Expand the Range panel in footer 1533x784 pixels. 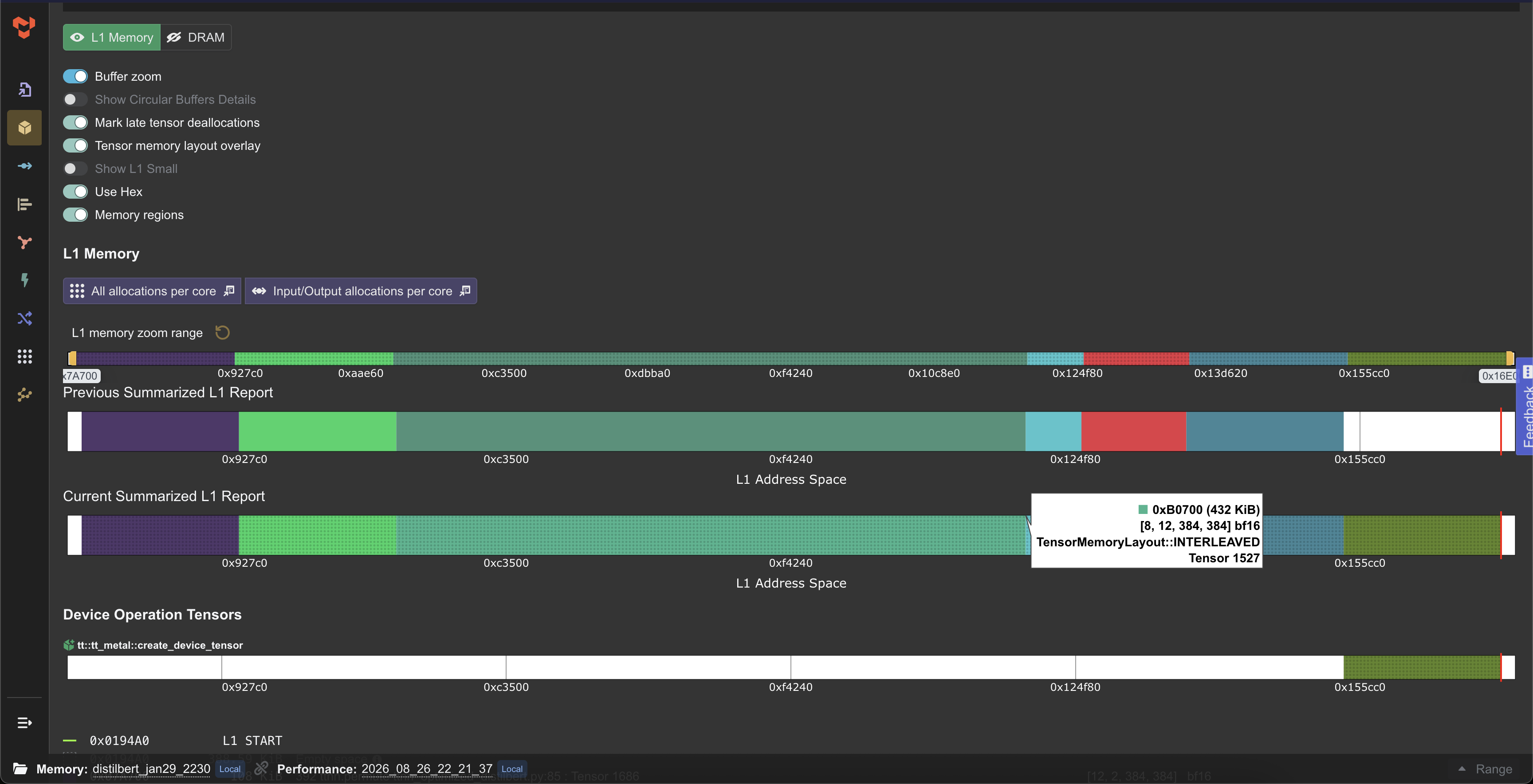(x=1486, y=769)
